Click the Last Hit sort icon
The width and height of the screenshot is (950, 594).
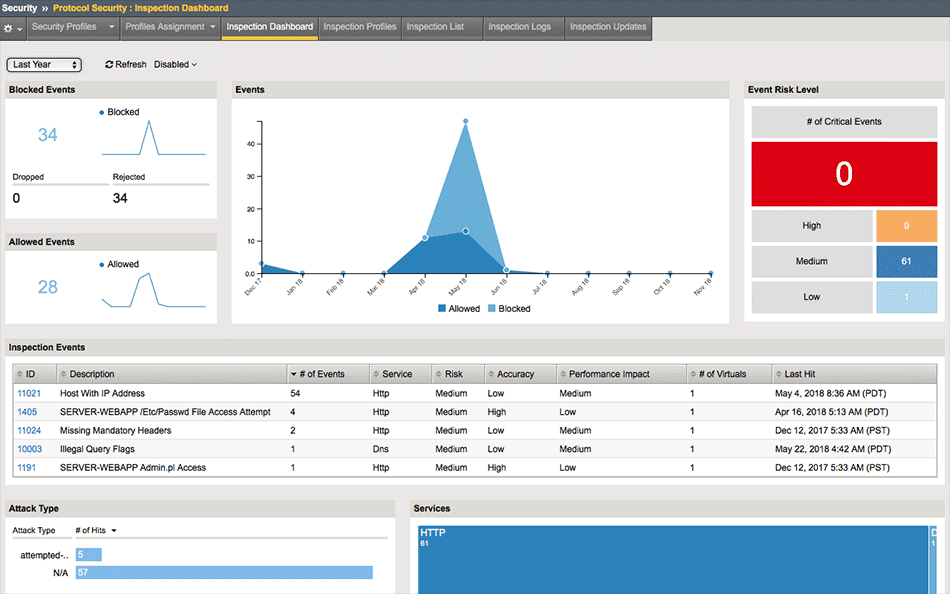pyautogui.click(x=778, y=373)
